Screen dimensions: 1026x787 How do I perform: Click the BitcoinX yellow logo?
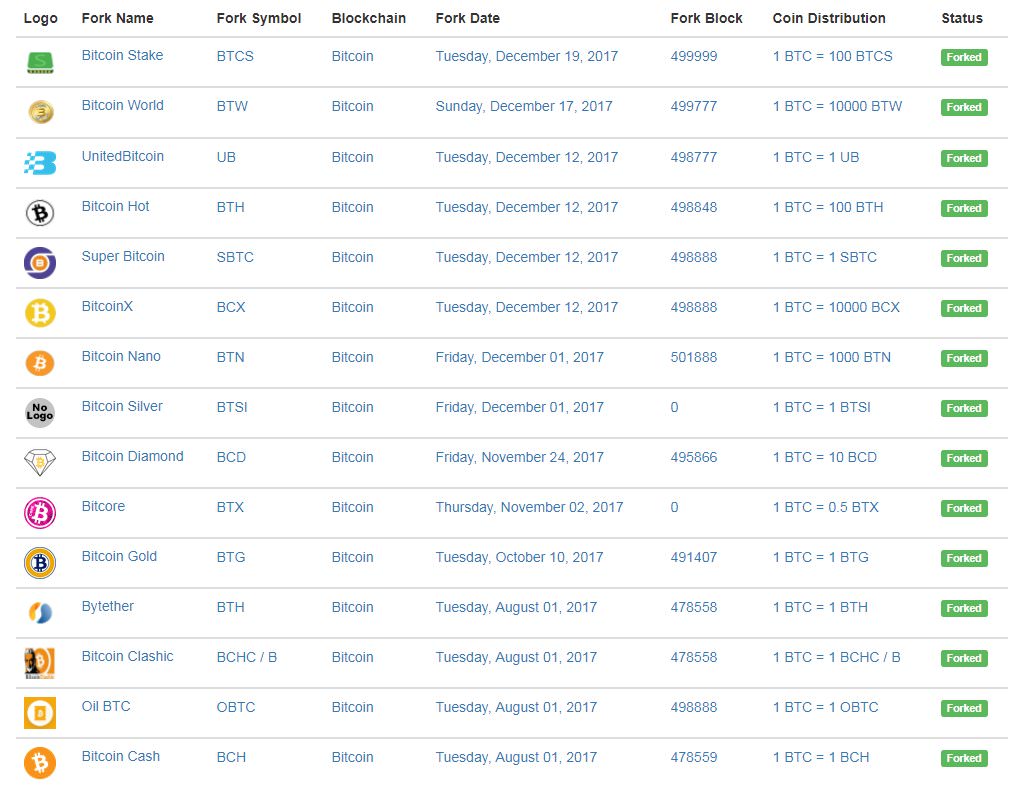pos(40,313)
